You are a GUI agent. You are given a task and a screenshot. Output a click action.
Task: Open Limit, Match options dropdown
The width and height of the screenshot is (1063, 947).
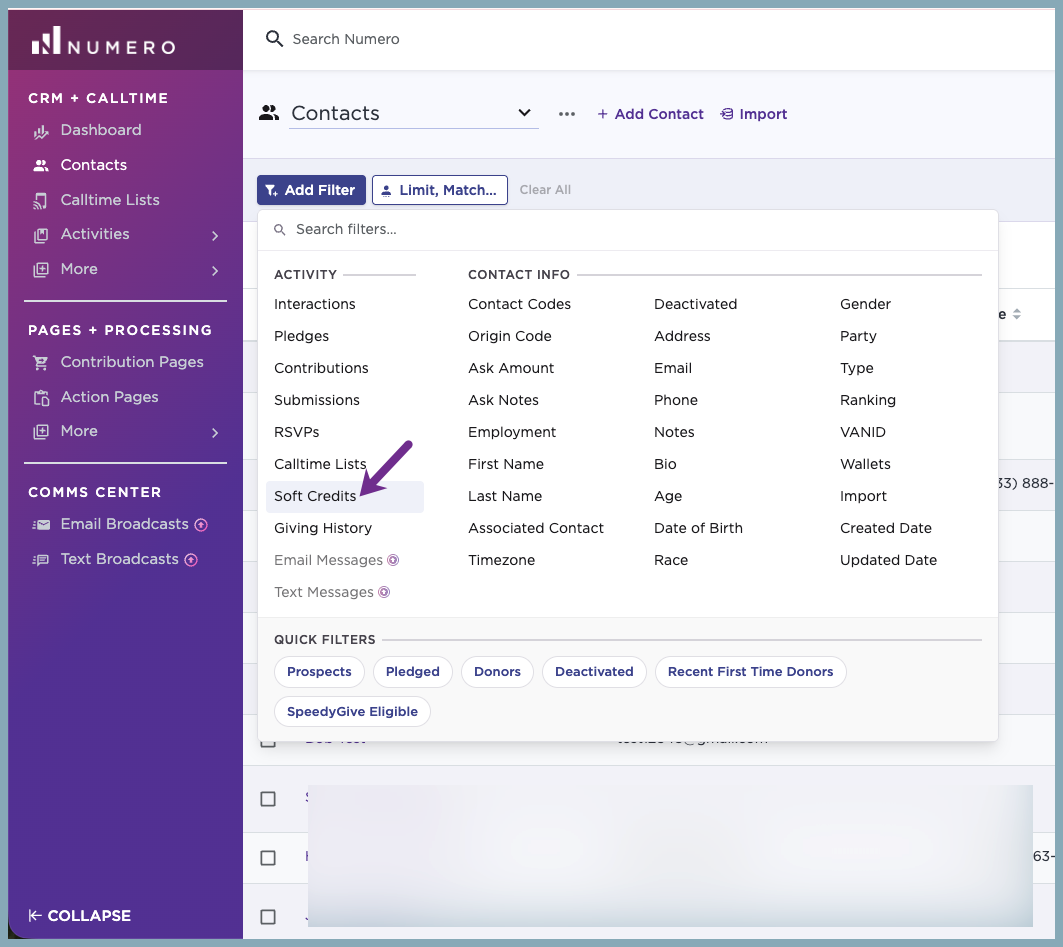[x=440, y=190]
